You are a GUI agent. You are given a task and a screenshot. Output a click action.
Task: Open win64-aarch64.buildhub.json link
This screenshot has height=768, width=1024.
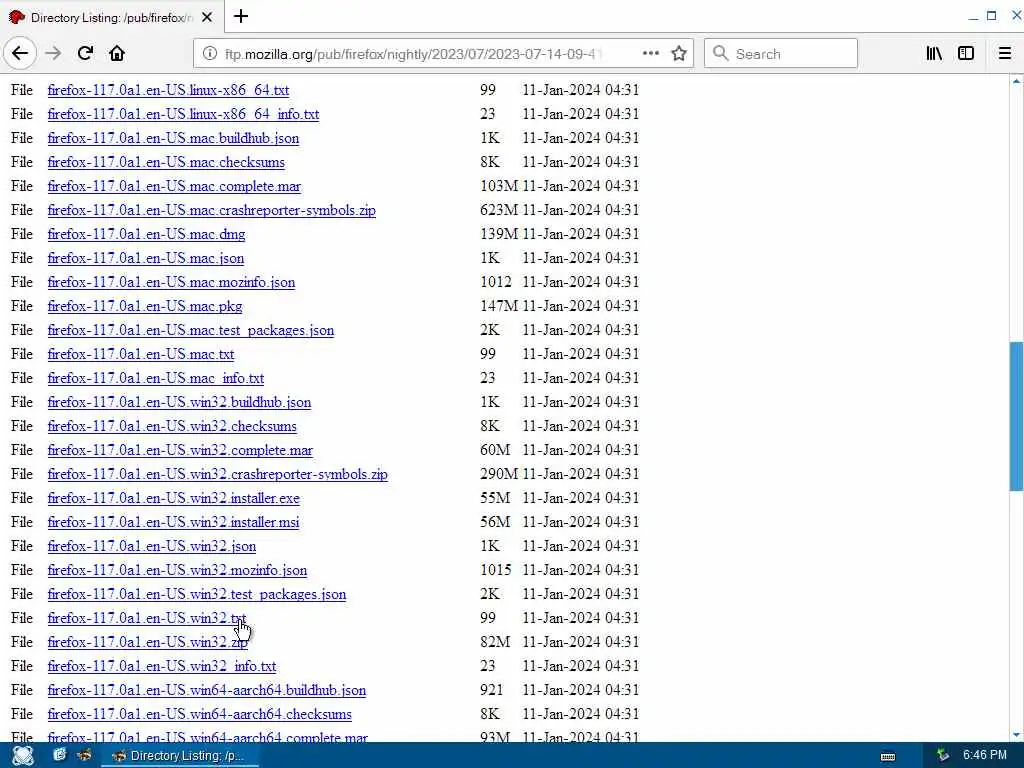206,690
